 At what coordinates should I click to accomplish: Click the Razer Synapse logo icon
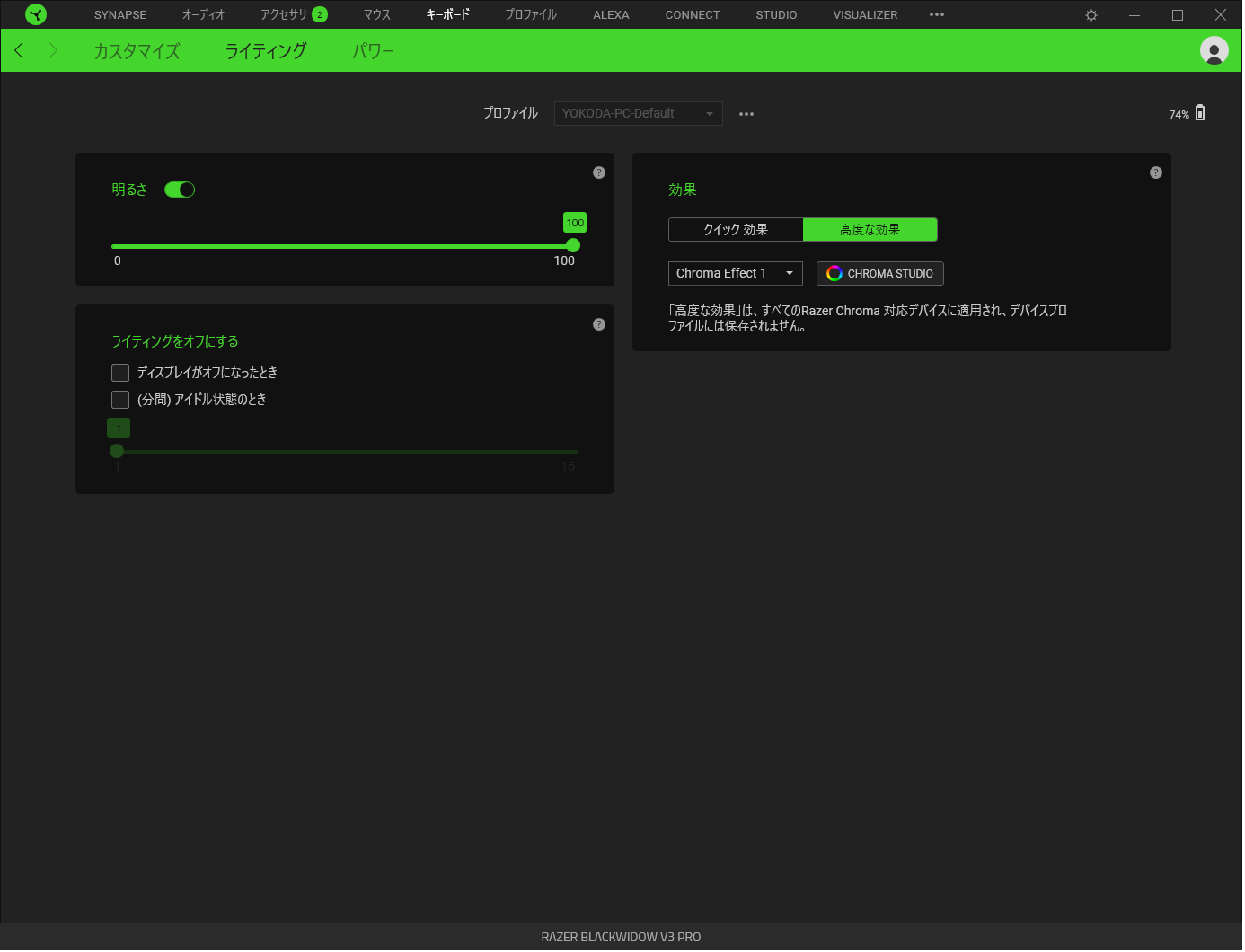click(x=36, y=14)
